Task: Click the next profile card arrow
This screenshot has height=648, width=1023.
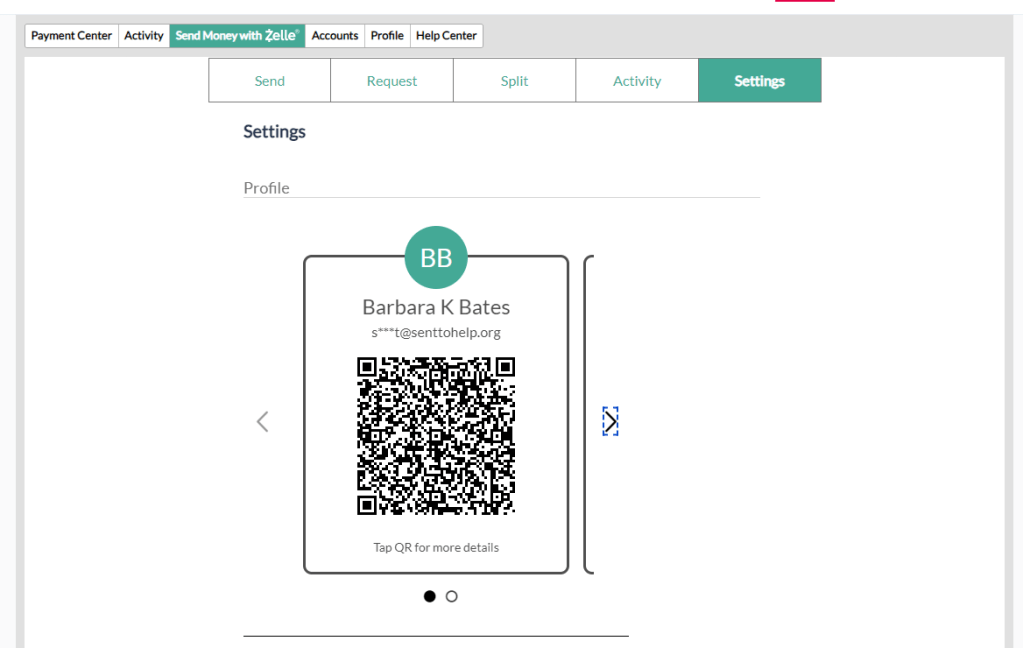Action: pos(610,422)
